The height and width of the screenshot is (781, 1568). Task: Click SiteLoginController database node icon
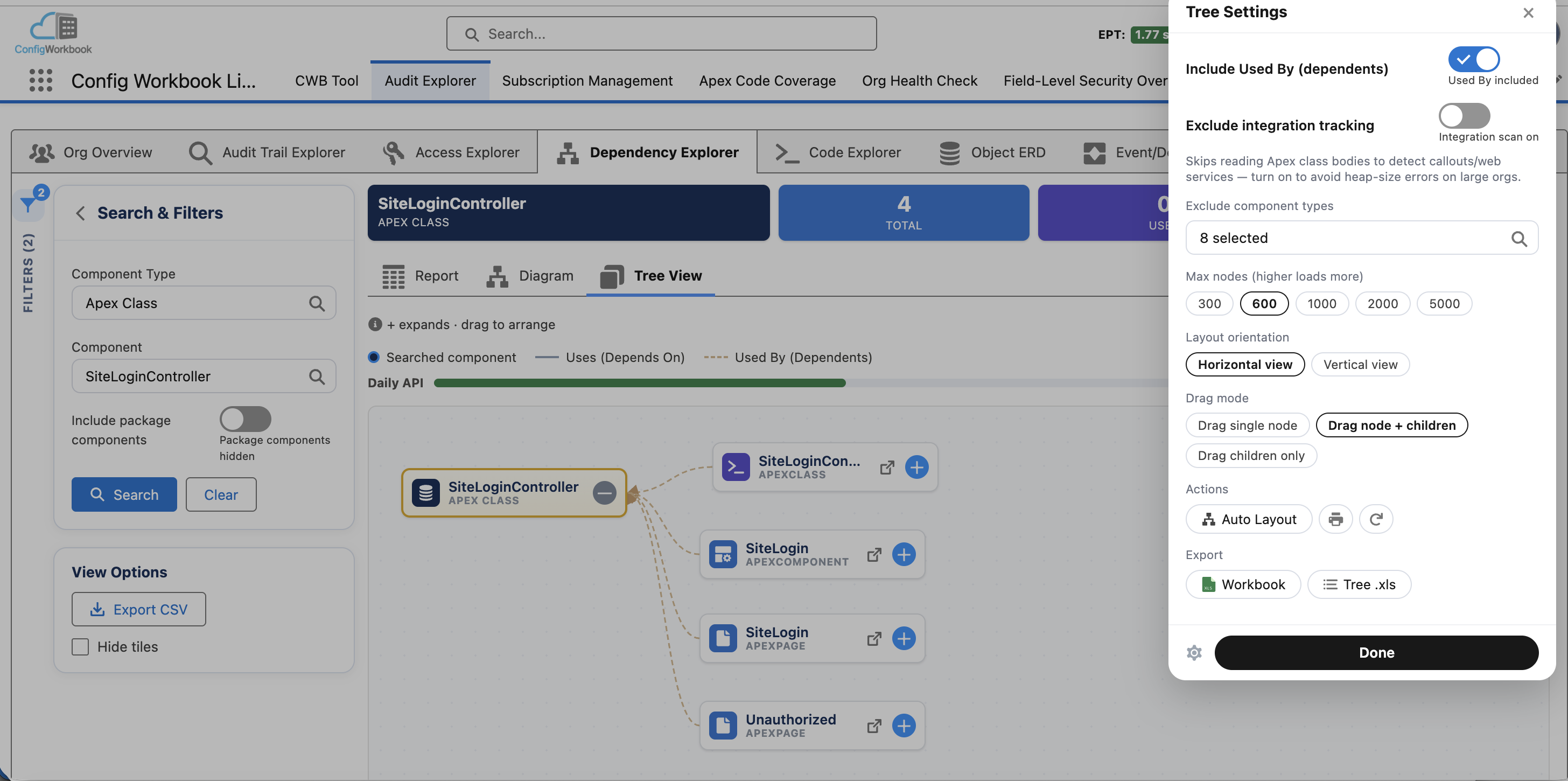pos(425,492)
